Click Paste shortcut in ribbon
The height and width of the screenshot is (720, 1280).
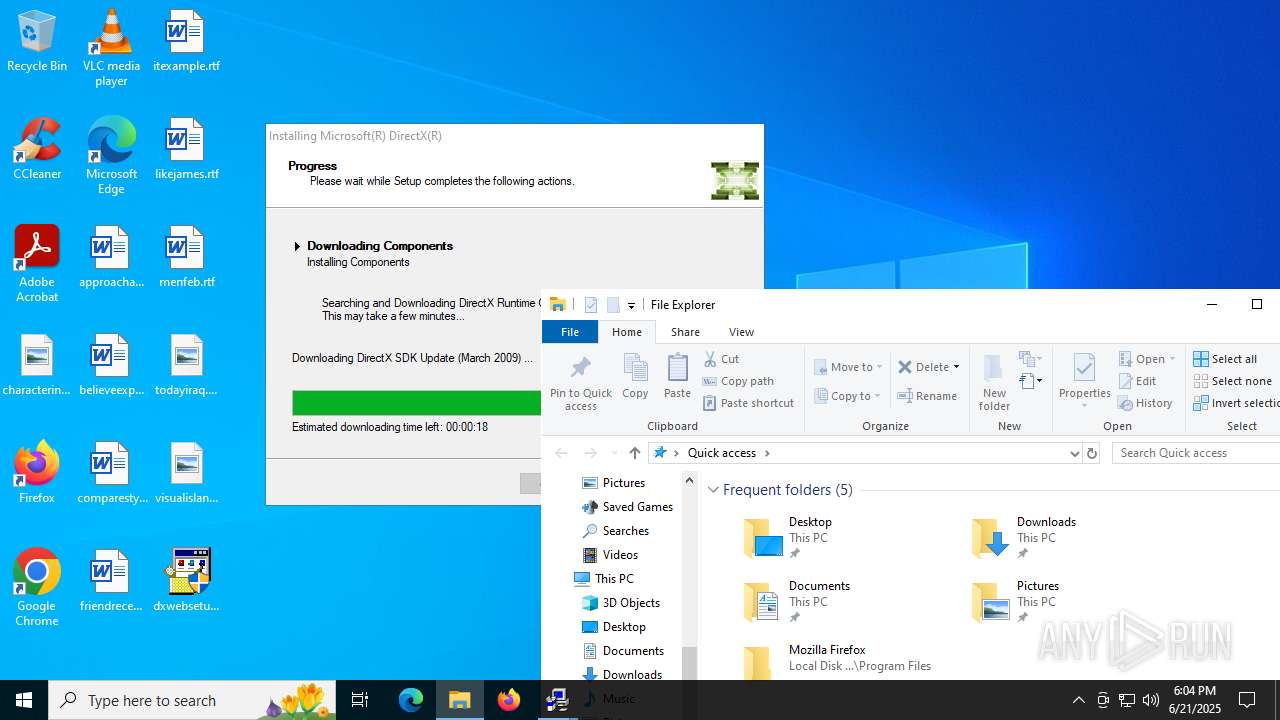(x=748, y=403)
